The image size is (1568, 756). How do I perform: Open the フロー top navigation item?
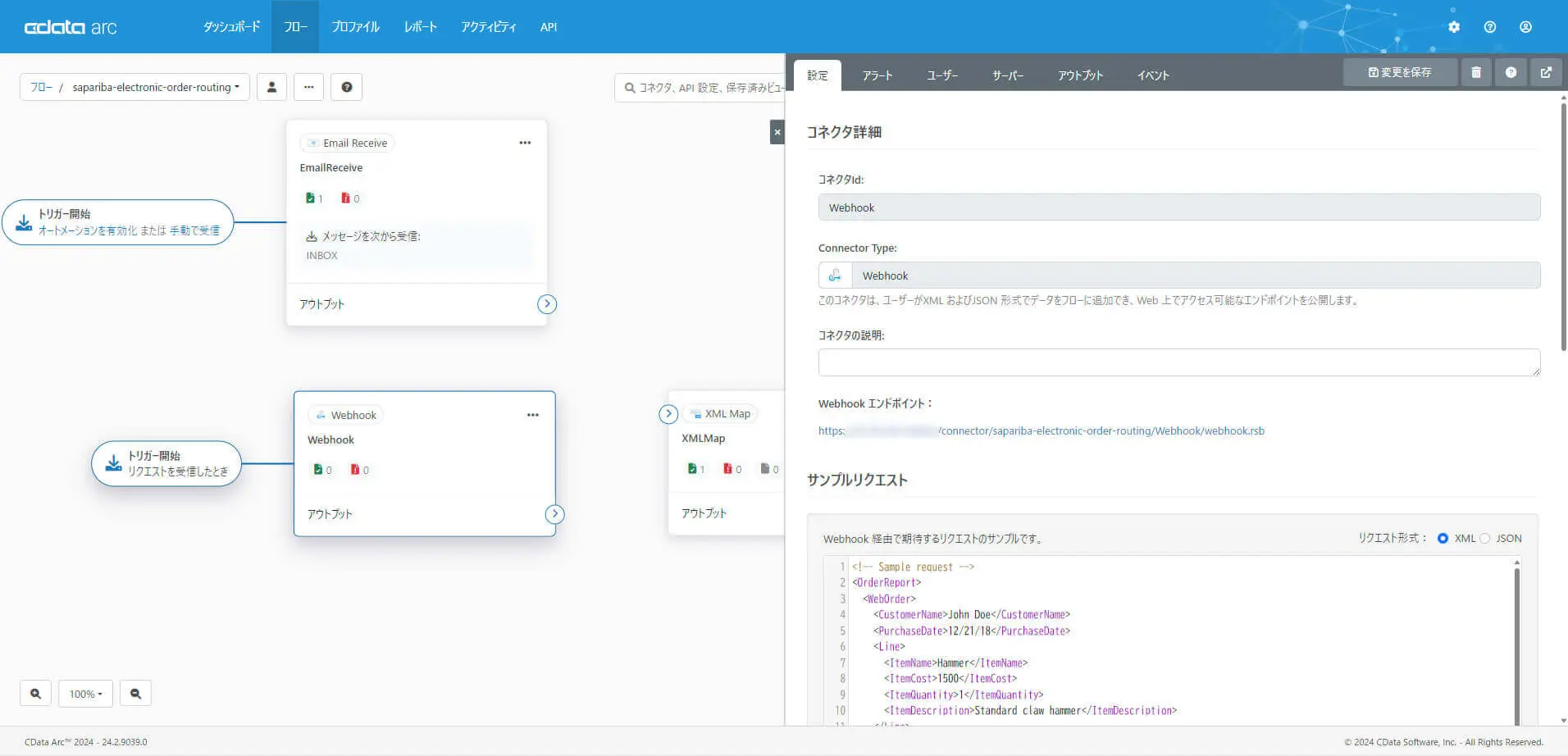coord(295,27)
